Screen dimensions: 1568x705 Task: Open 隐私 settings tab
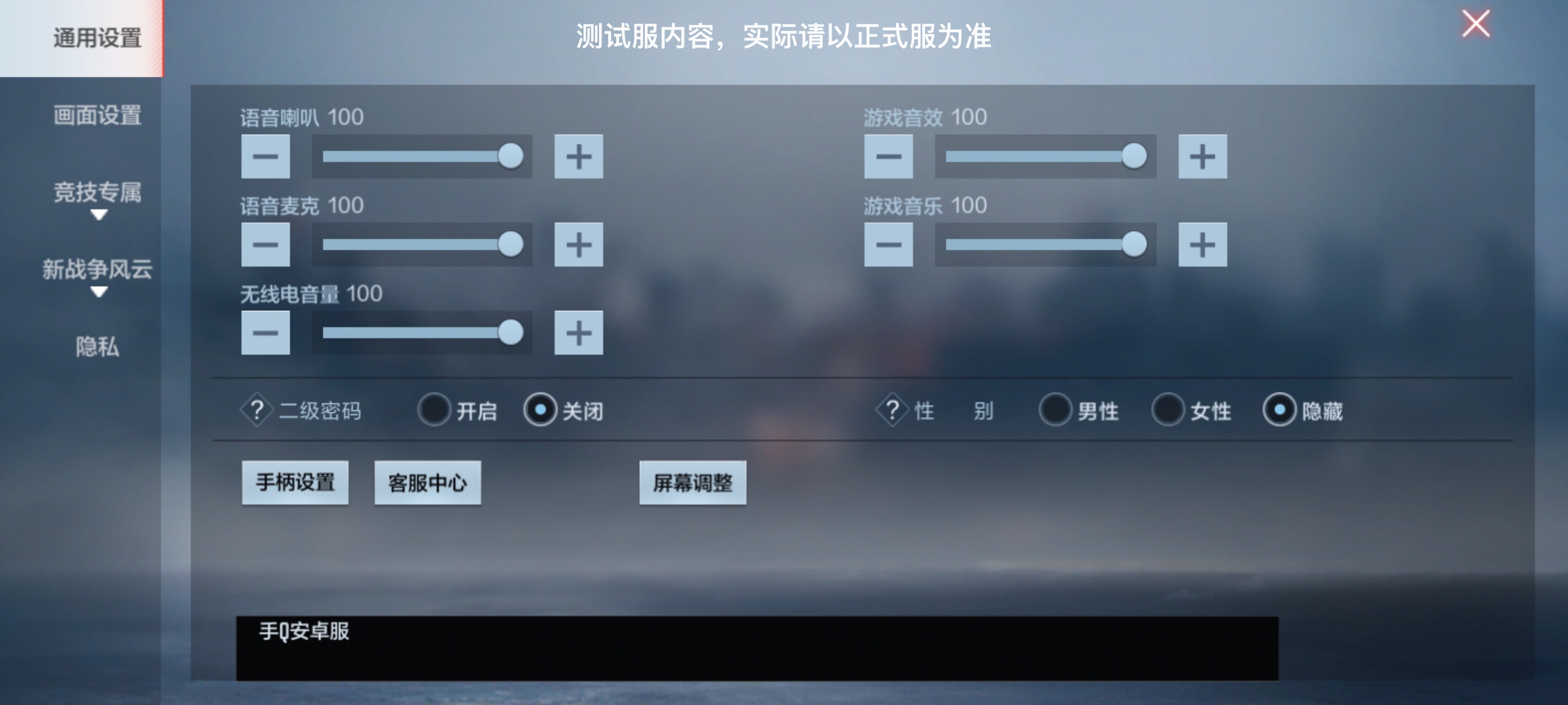pos(97,347)
